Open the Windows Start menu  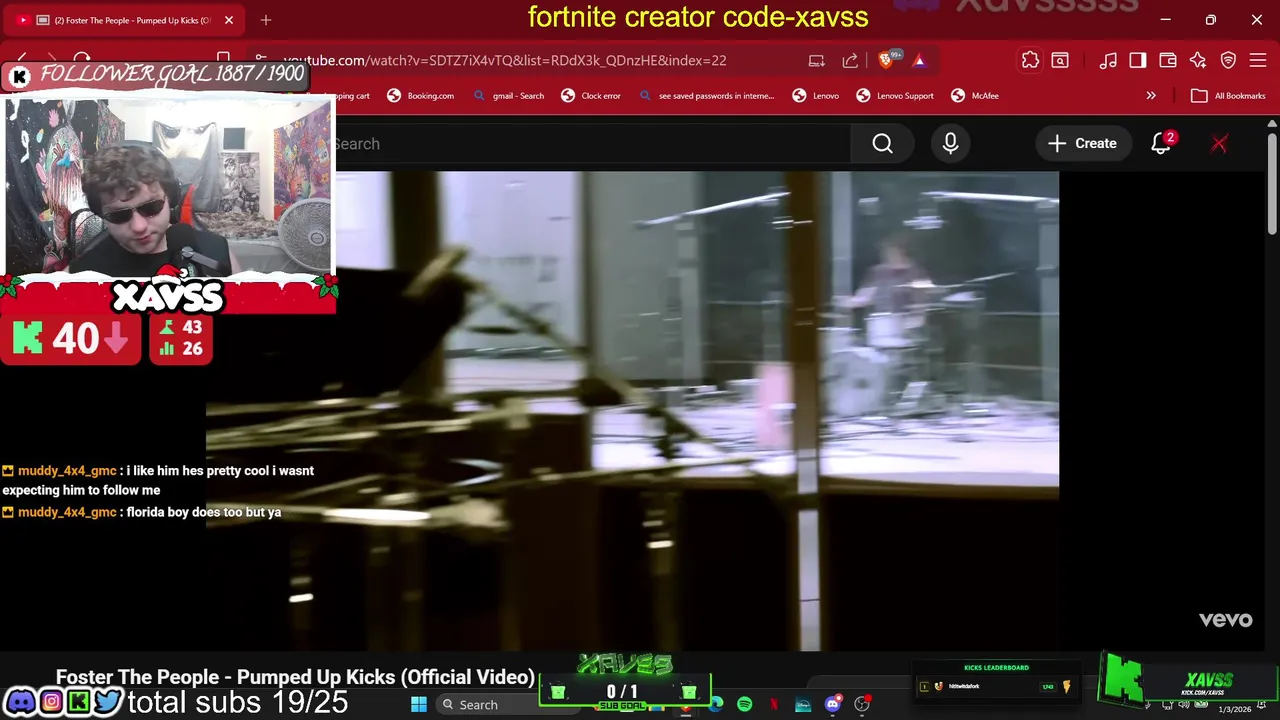coord(419,705)
